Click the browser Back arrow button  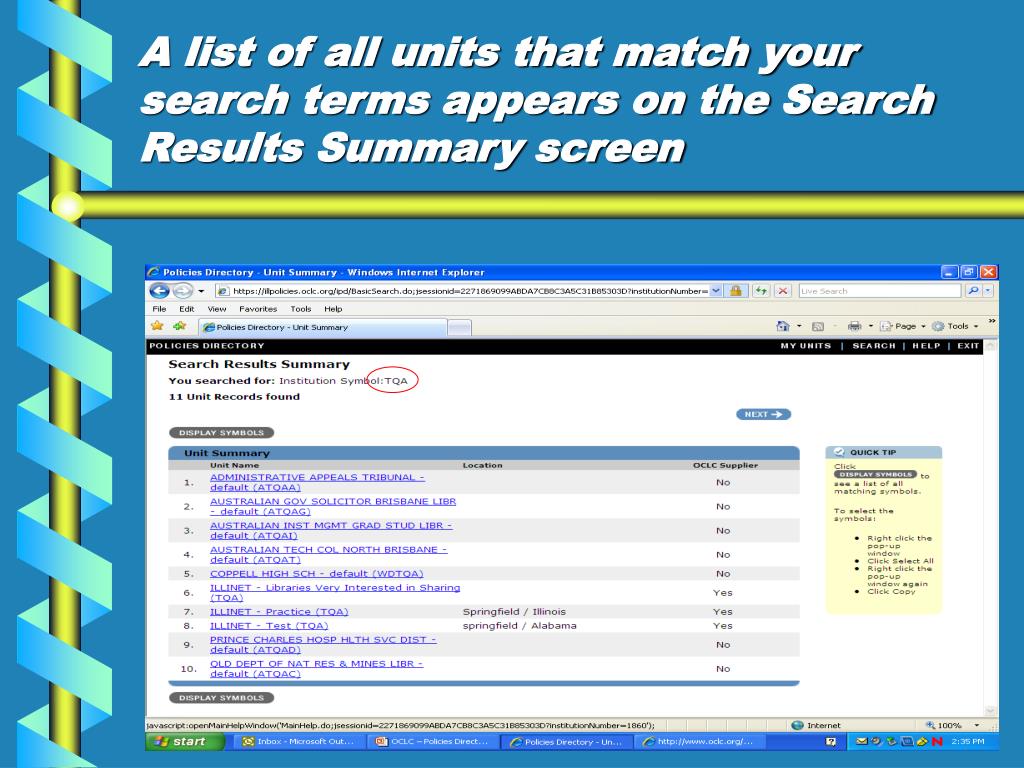click(x=159, y=291)
